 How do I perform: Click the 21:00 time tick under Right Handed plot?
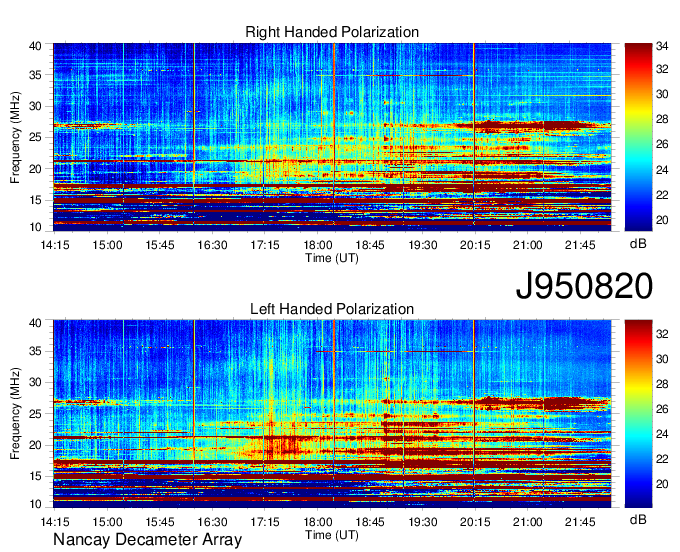(x=527, y=245)
